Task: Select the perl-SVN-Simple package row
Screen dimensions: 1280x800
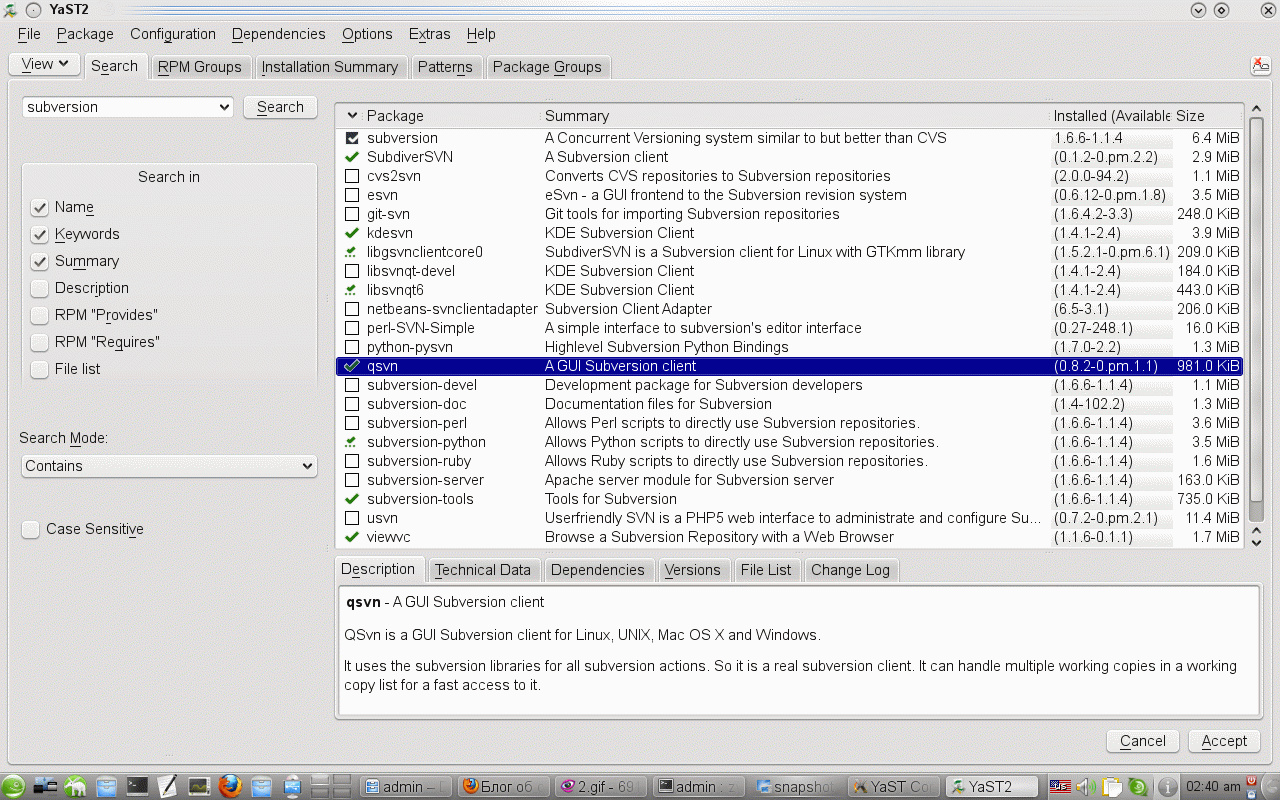Action: pos(789,328)
